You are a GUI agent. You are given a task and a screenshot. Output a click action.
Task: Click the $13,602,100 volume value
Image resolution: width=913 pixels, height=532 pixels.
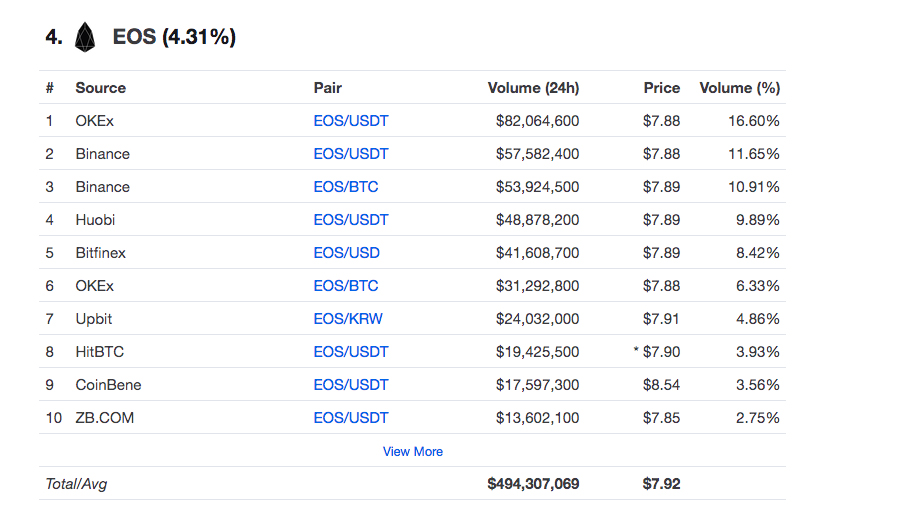point(537,418)
